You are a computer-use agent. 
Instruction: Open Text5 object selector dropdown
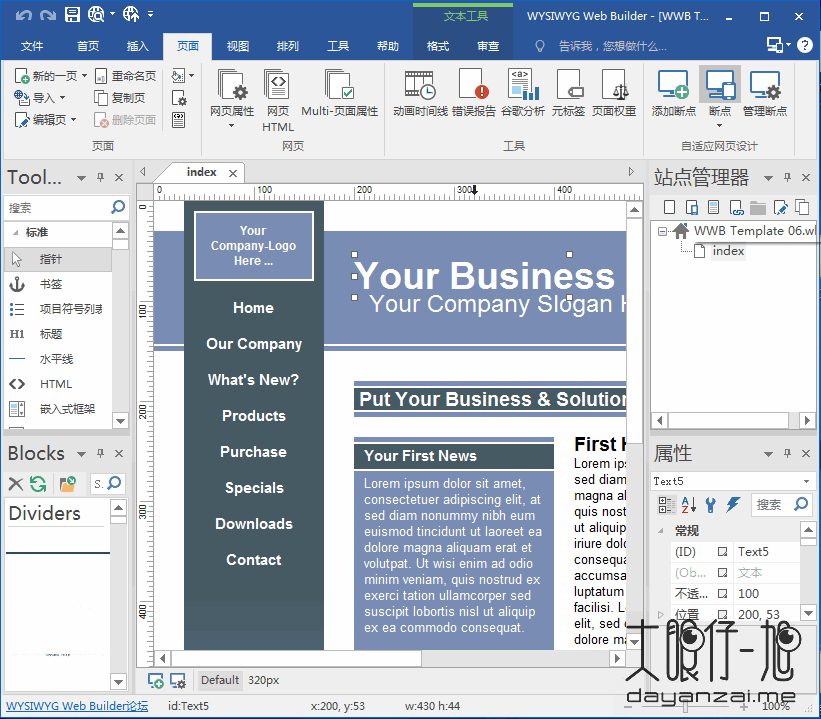pyautogui.click(x=806, y=481)
